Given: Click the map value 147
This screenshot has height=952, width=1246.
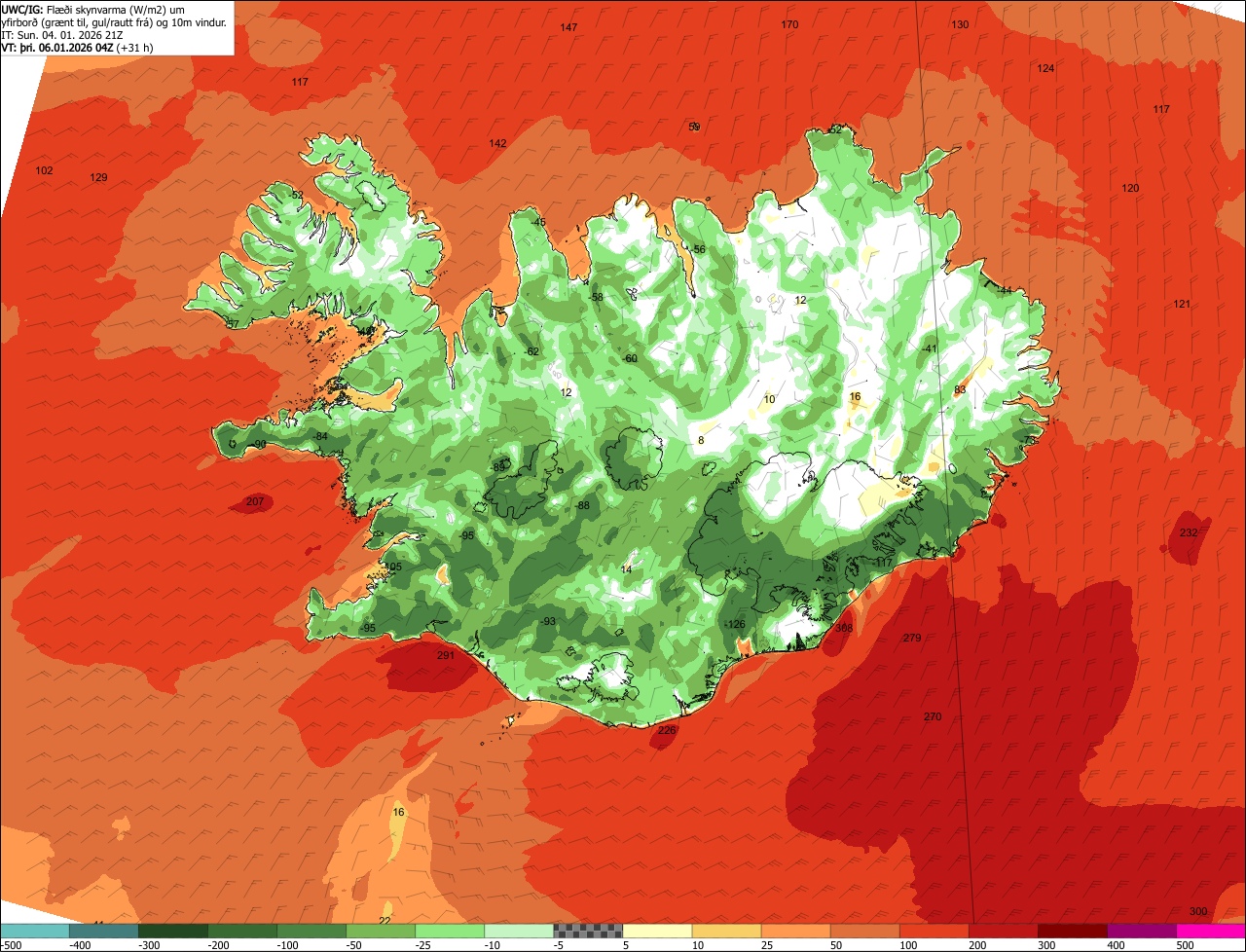Looking at the screenshot, I should [569, 27].
